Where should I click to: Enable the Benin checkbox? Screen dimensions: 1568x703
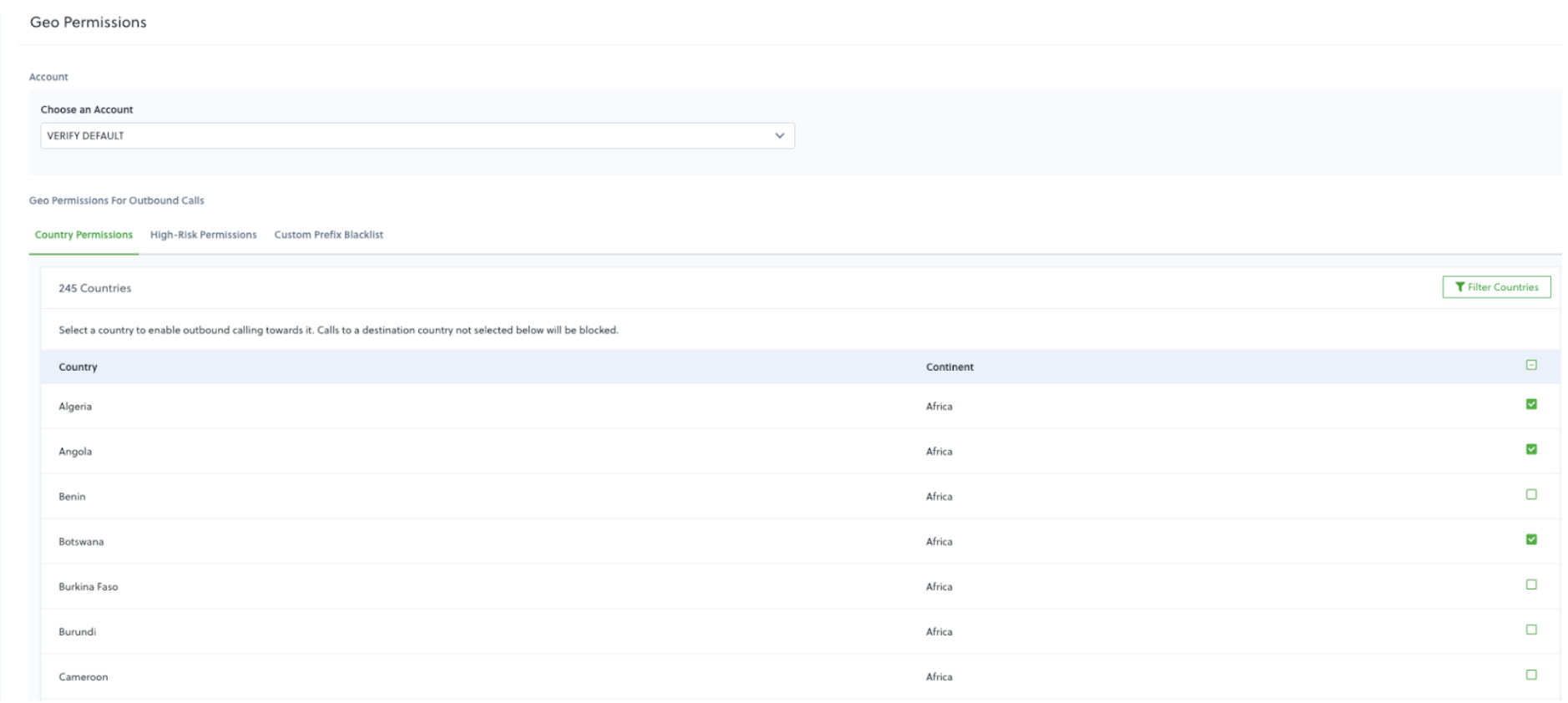tap(1530, 494)
